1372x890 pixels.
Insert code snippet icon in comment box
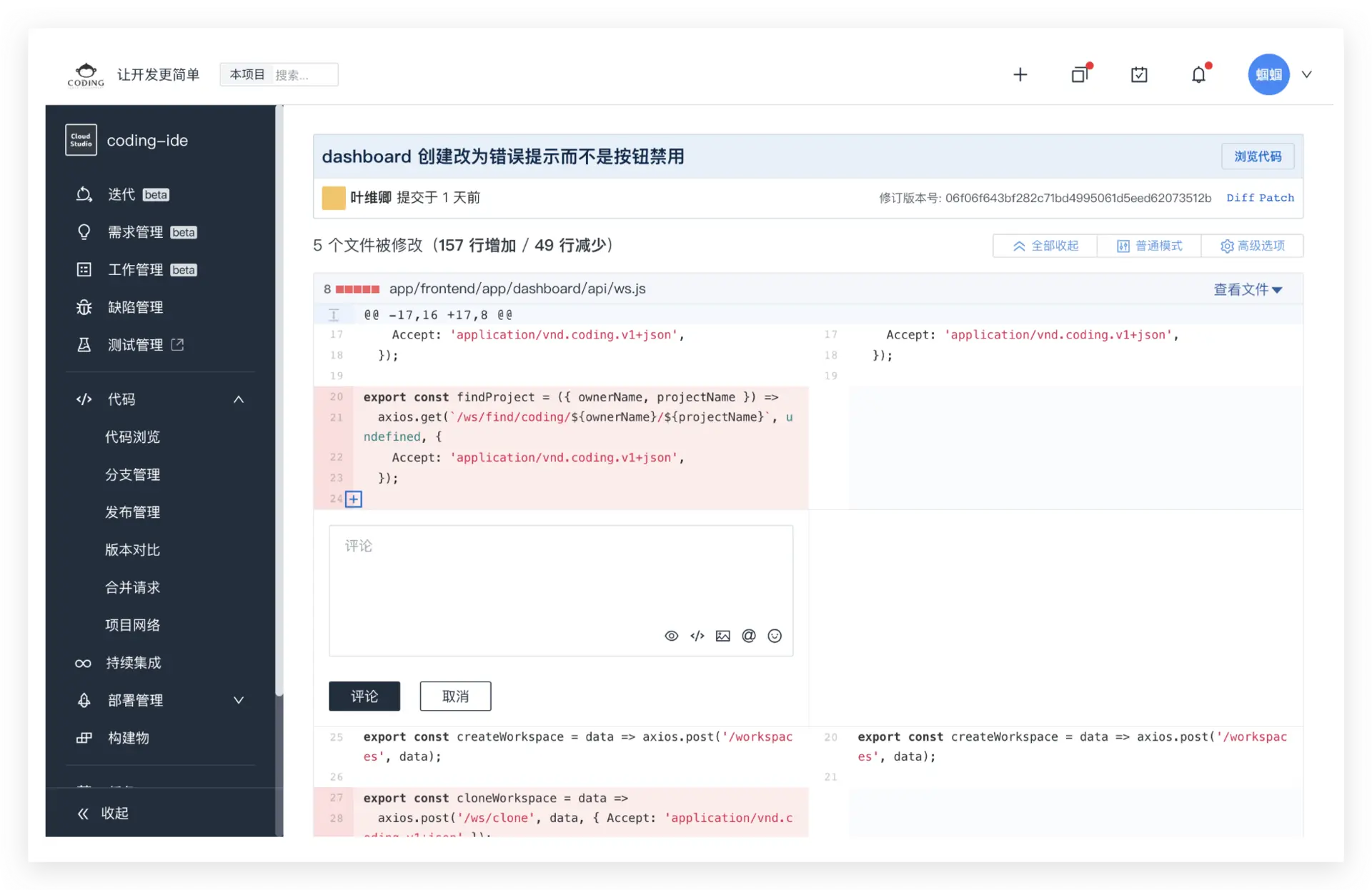(697, 636)
